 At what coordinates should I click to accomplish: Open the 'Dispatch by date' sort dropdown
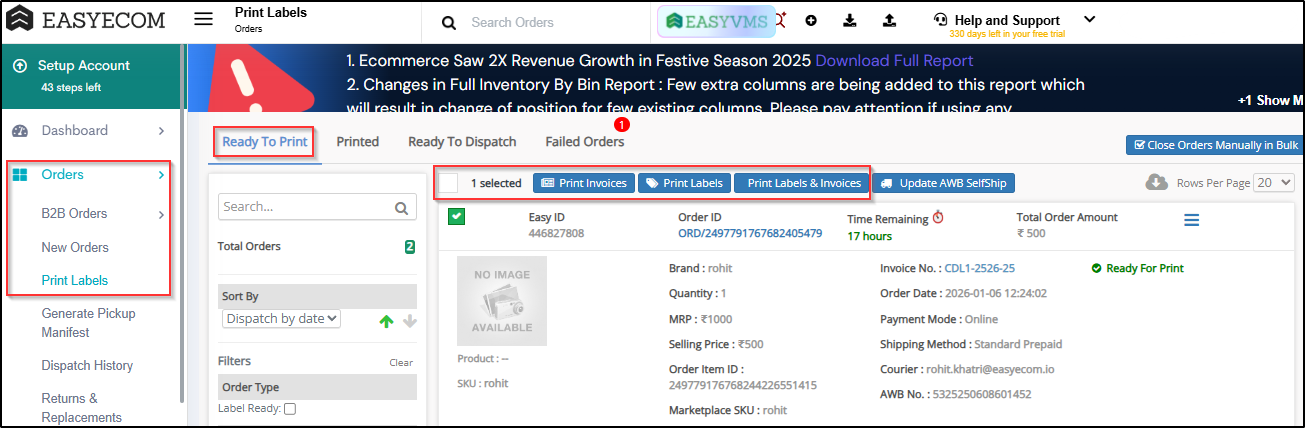pyautogui.click(x=281, y=319)
